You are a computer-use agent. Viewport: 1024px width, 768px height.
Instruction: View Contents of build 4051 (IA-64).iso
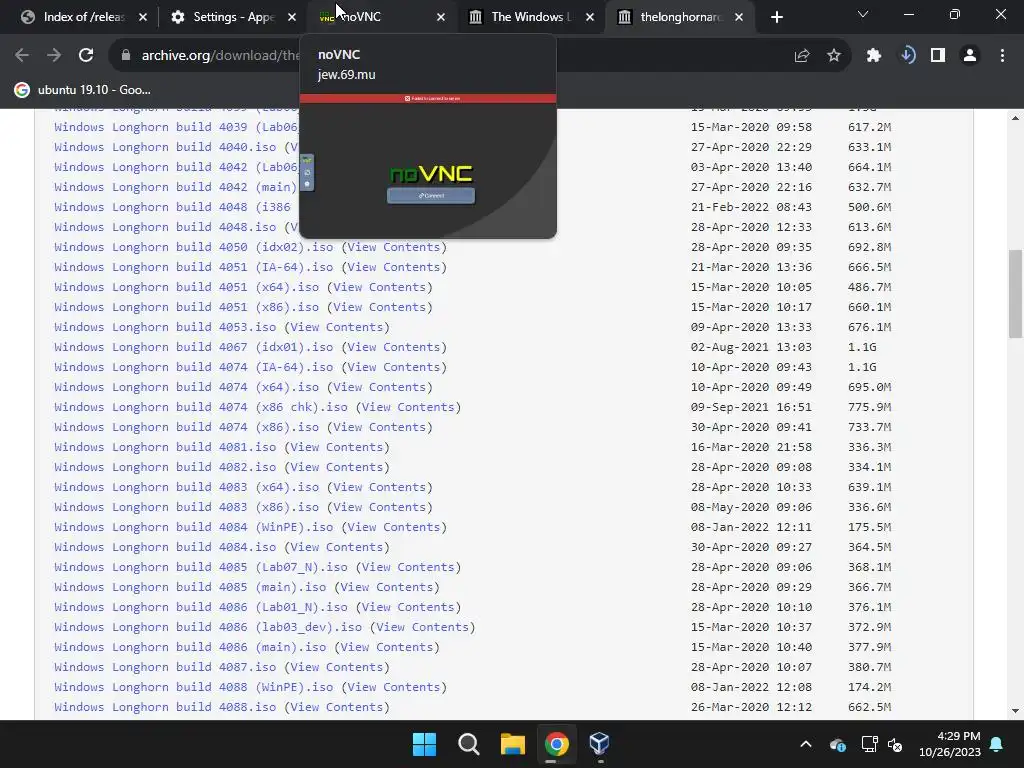pos(394,267)
